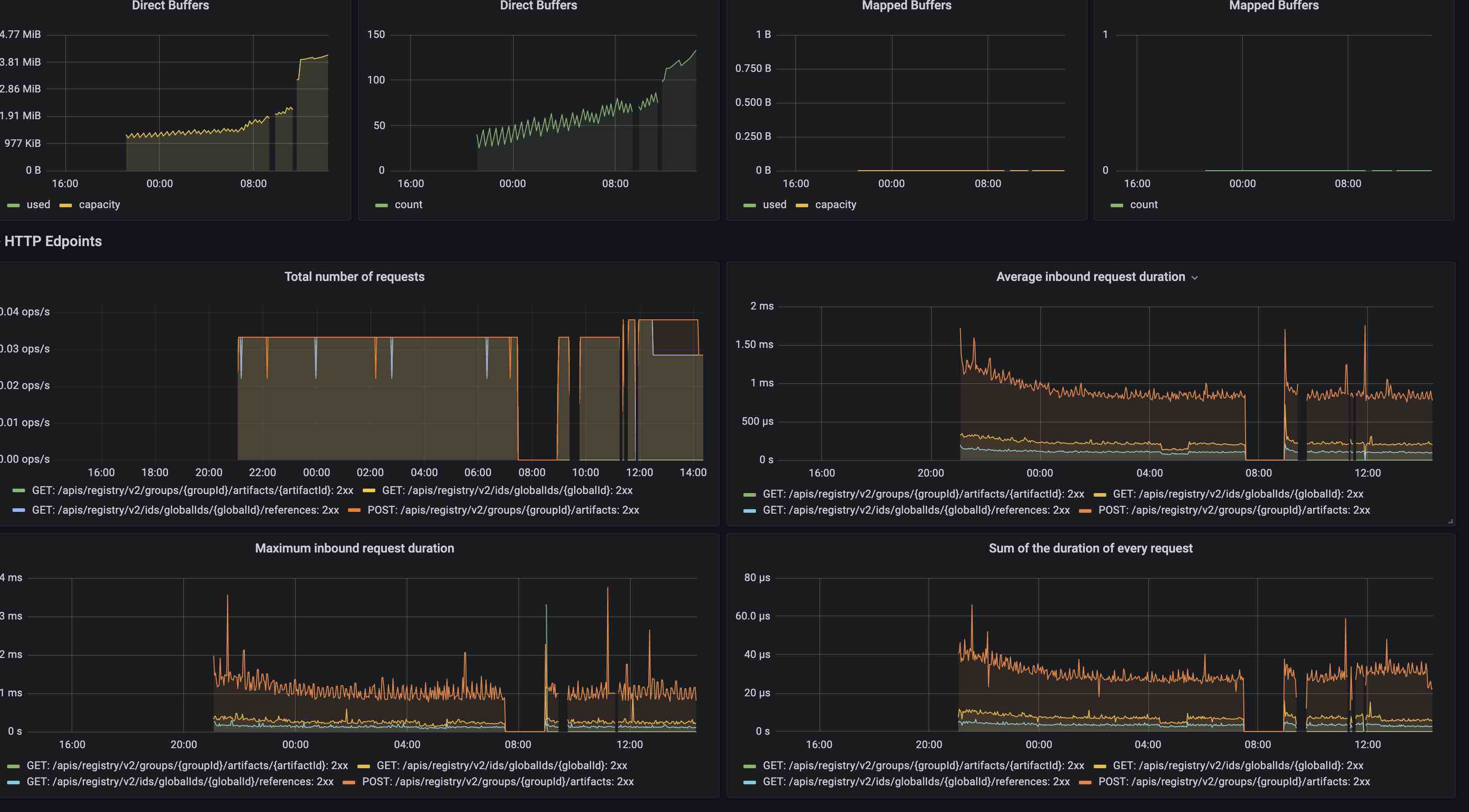
Task: Select GET references 2xx in Maximum inbound duration legend
Action: (x=180, y=782)
